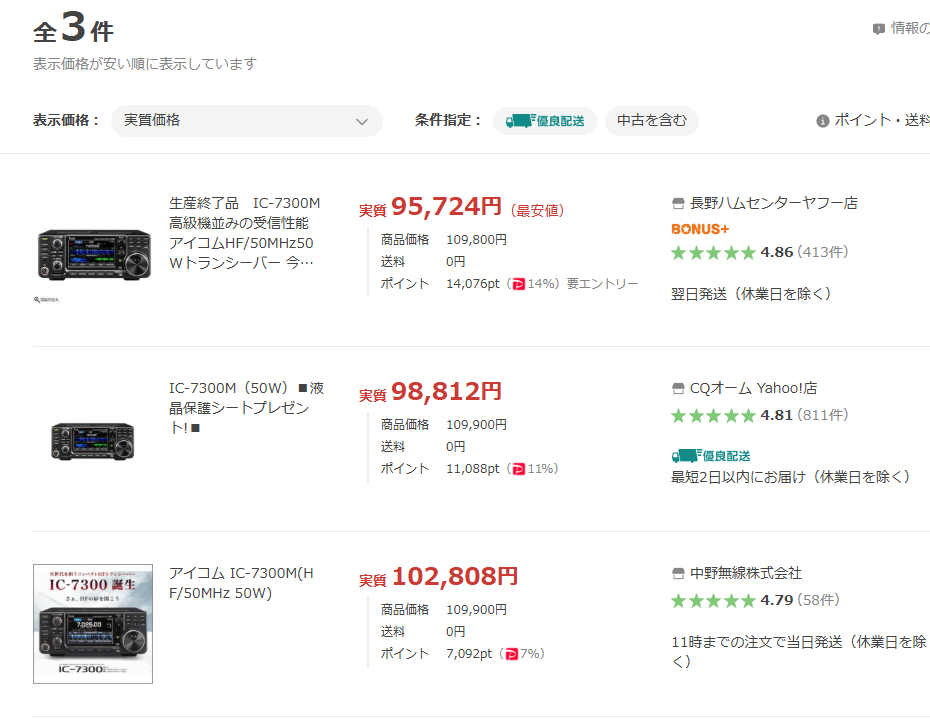Click the PayPay icon next to 7%
Viewport: 930px width, 727px height.
pos(511,655)
